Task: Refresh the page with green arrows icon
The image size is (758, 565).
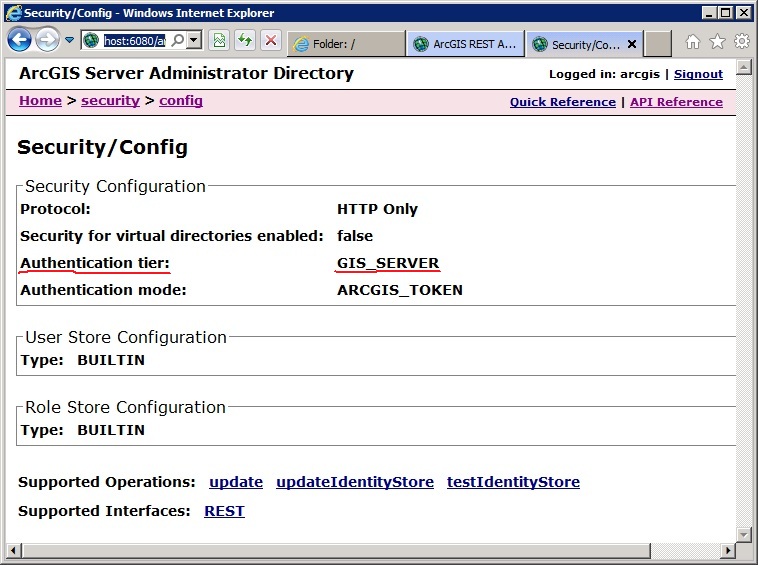Action: [x=245, y=40]
